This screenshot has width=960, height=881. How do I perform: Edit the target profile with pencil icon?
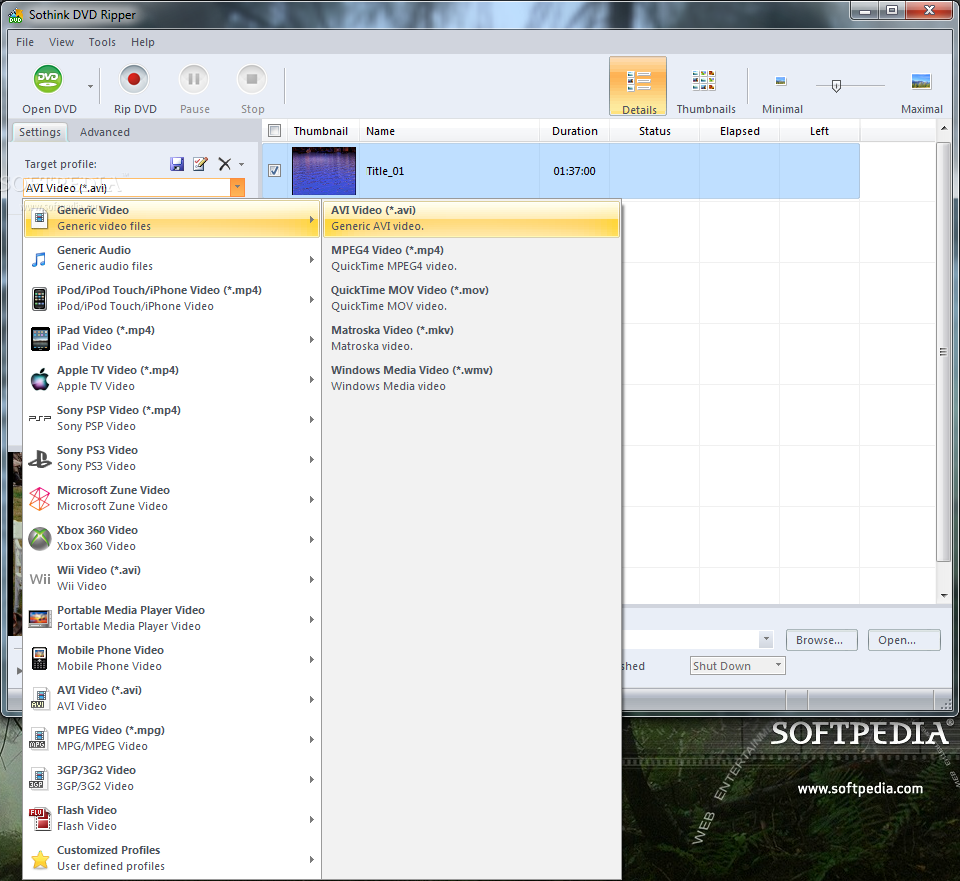pos(200,164)
